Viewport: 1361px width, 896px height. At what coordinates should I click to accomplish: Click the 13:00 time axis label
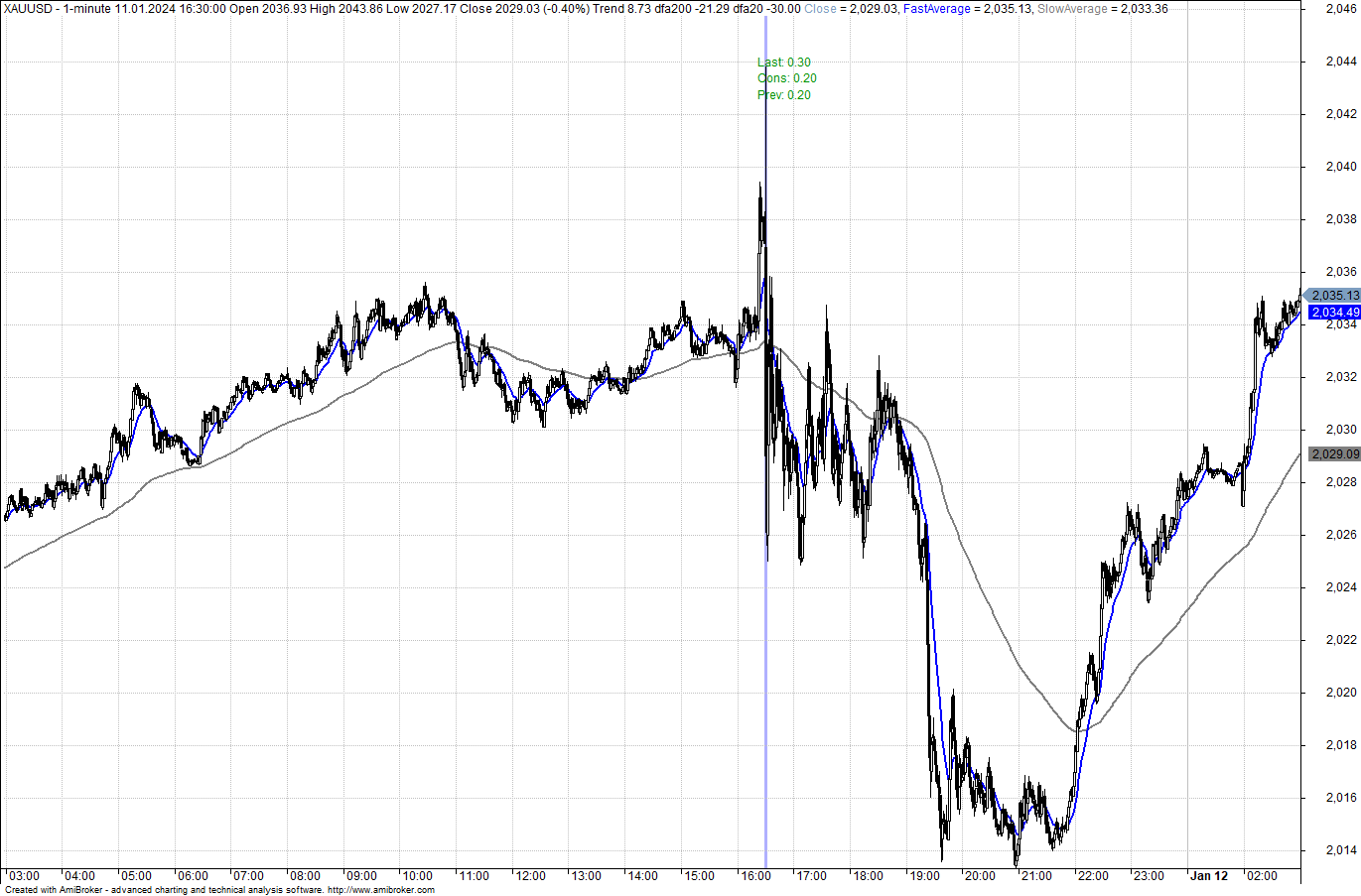pos(586,876)
